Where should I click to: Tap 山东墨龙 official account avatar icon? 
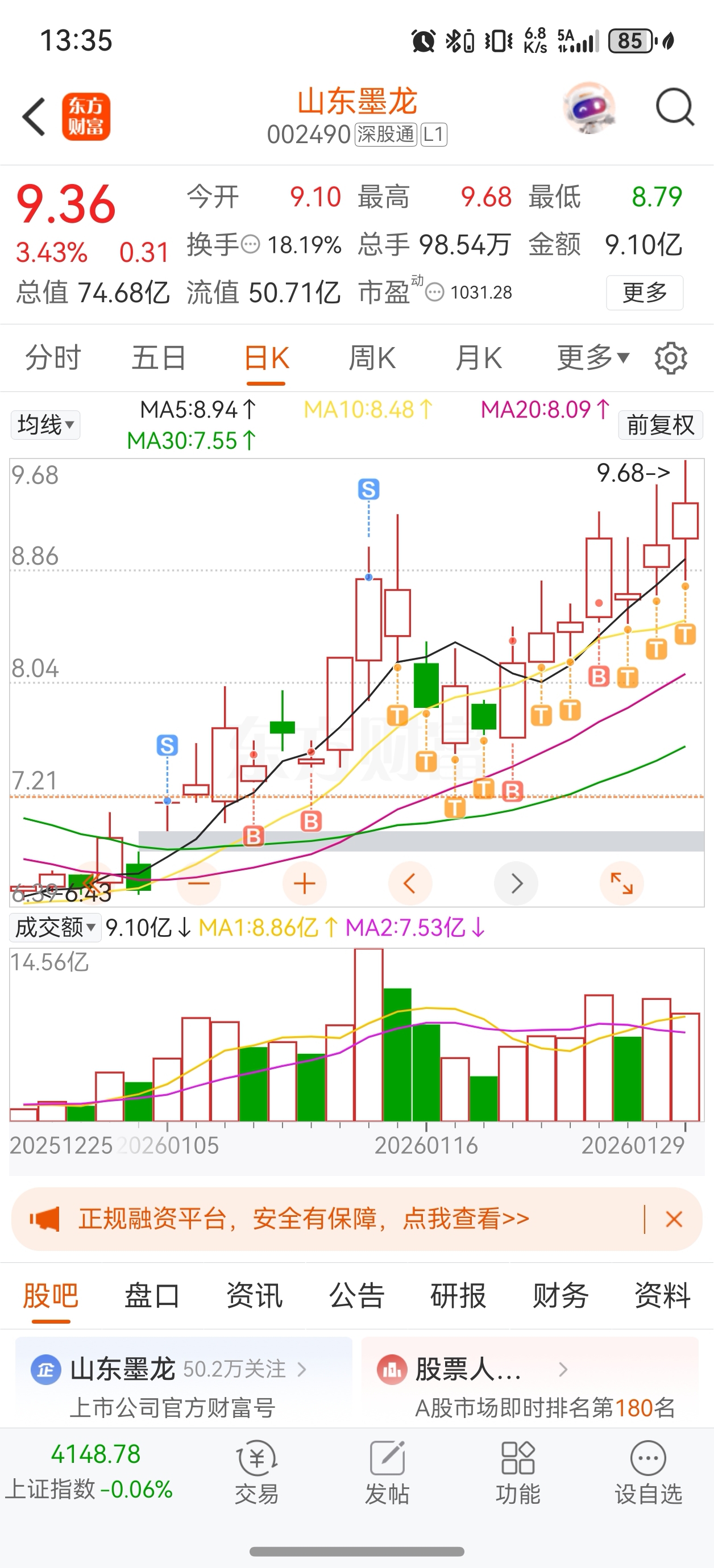[x=45, y=1370]
